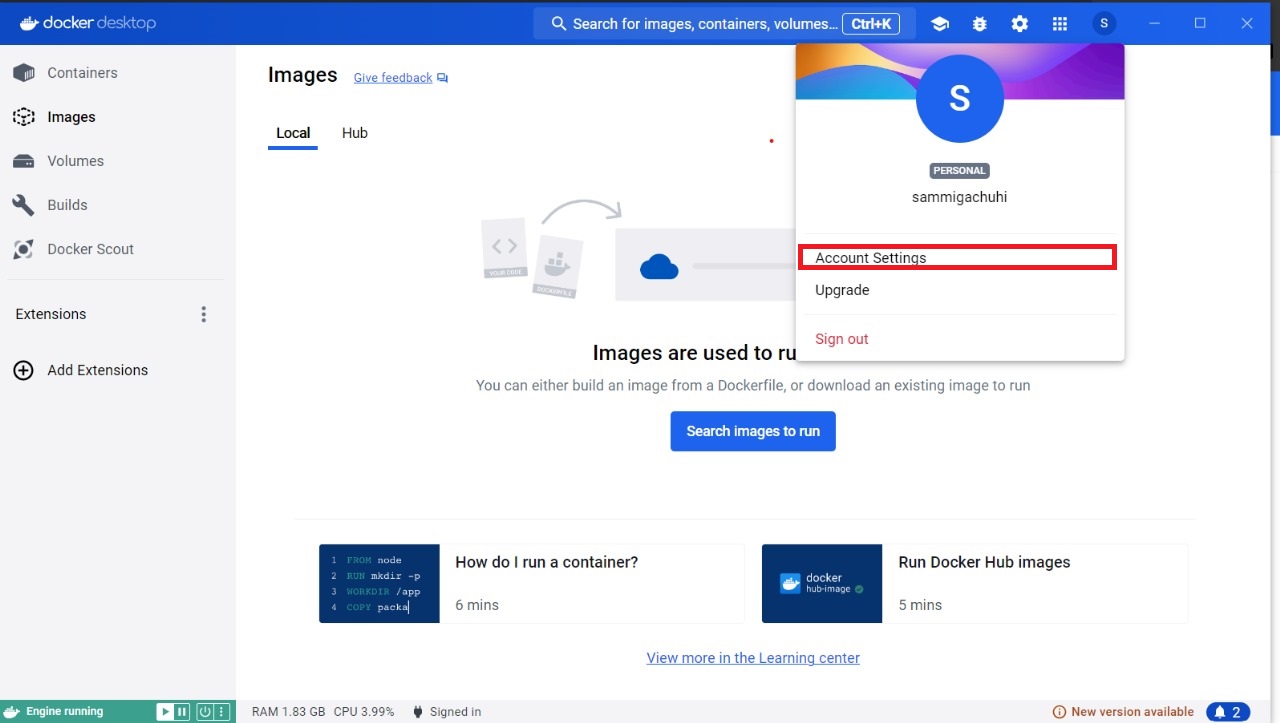Open Settings gear icon in header
The height and width of the screenshot is (723, 1280).
click(1020, 23)
